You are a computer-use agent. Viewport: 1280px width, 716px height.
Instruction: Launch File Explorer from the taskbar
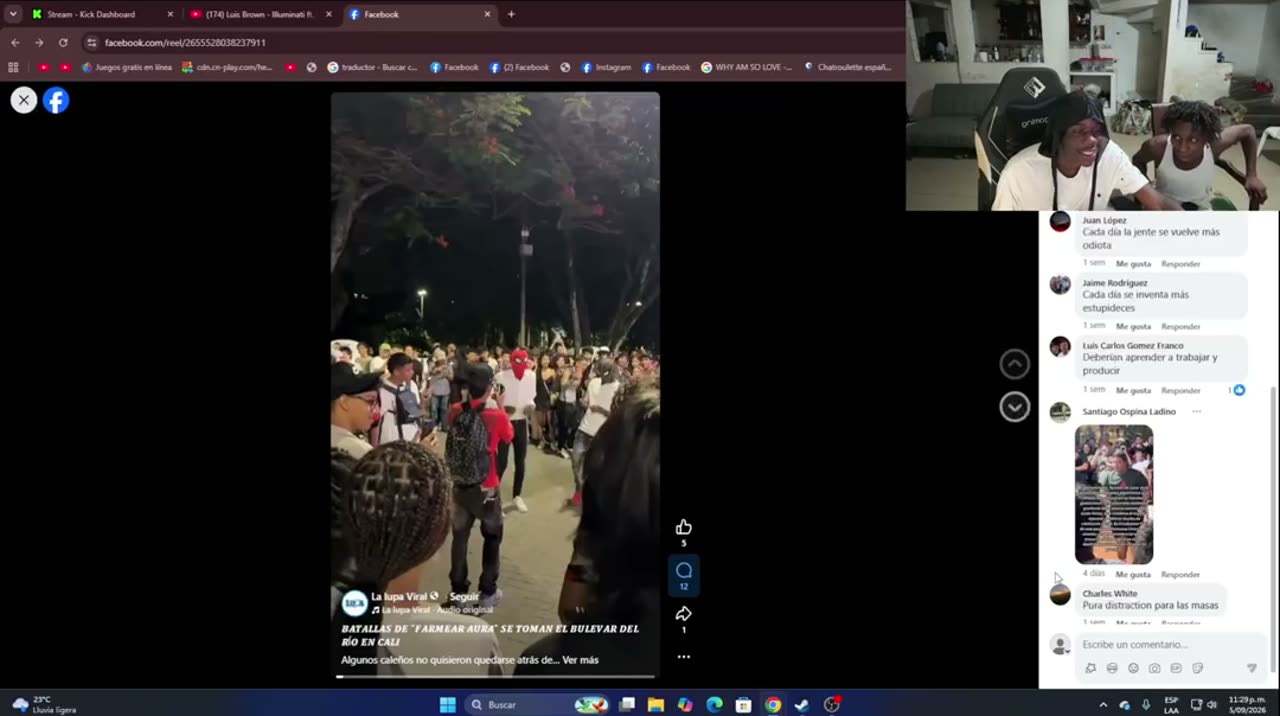656,704
